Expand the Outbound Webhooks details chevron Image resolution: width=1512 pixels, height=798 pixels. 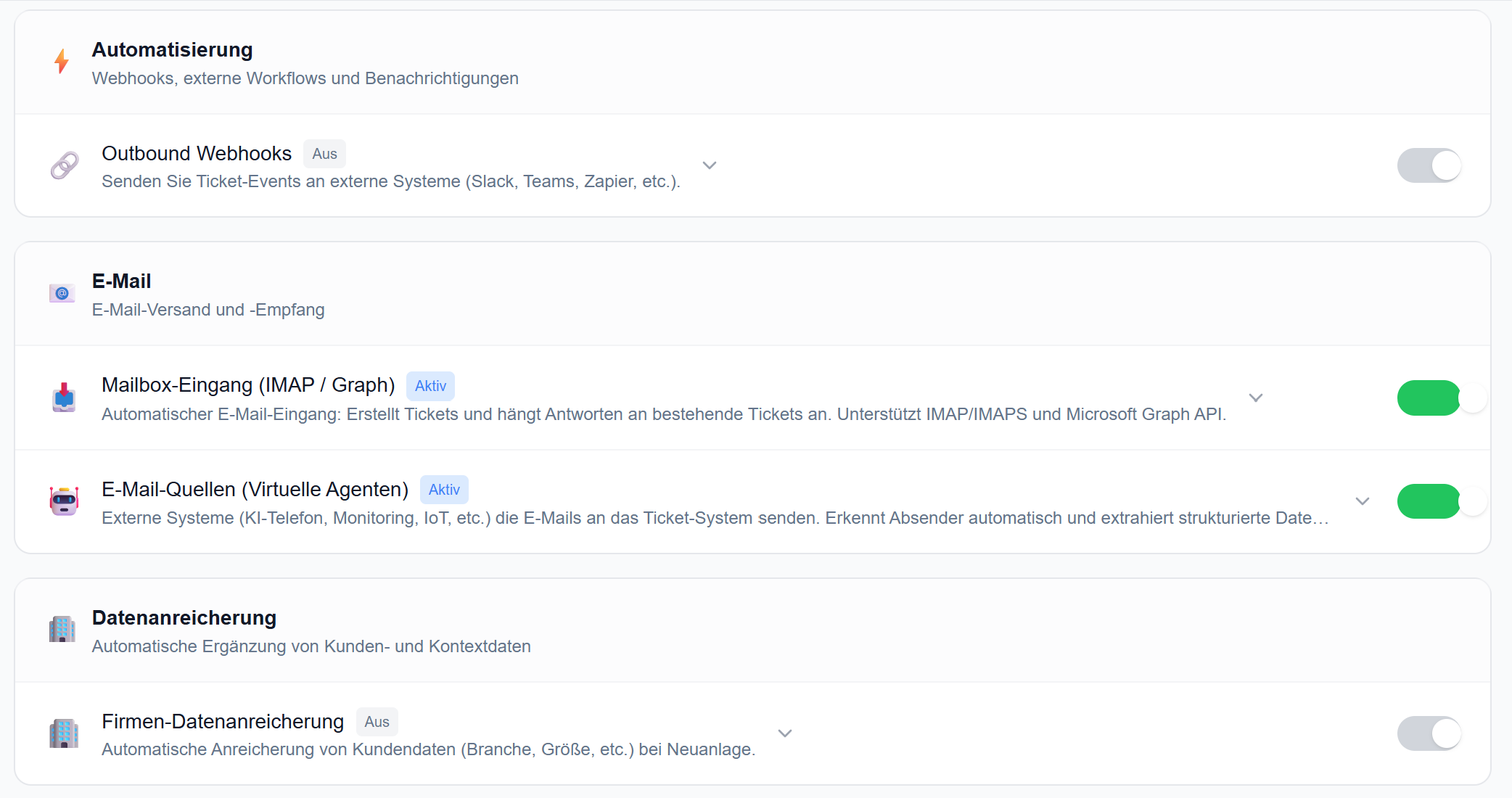coord(710,165)
